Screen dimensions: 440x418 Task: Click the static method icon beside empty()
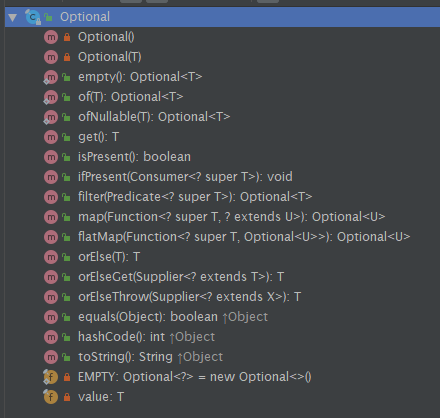tap(51, 77)
